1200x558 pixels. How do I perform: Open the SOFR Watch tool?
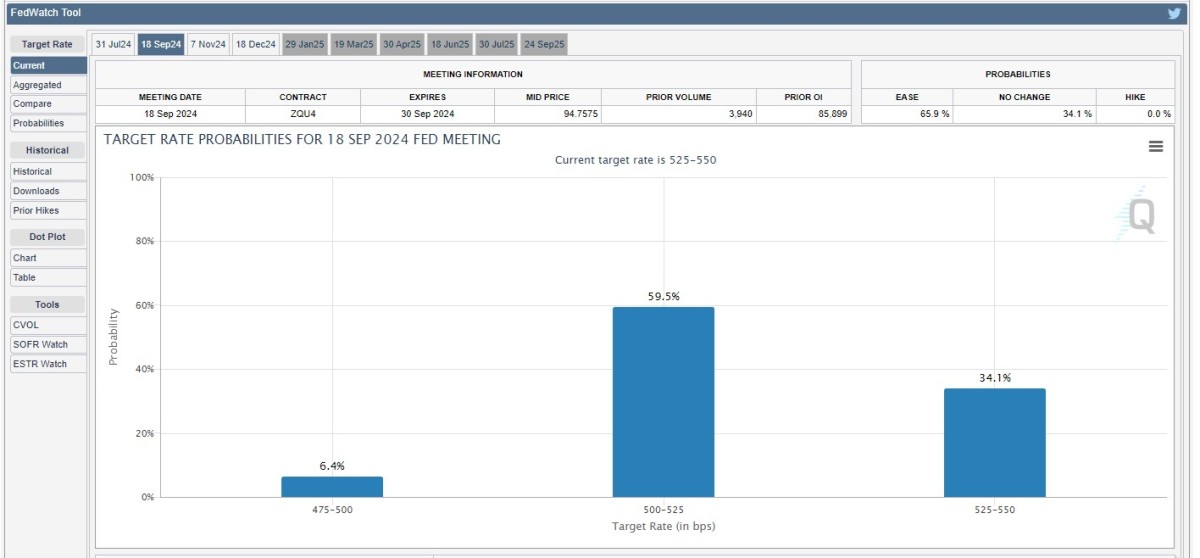[x=48, y=344]
